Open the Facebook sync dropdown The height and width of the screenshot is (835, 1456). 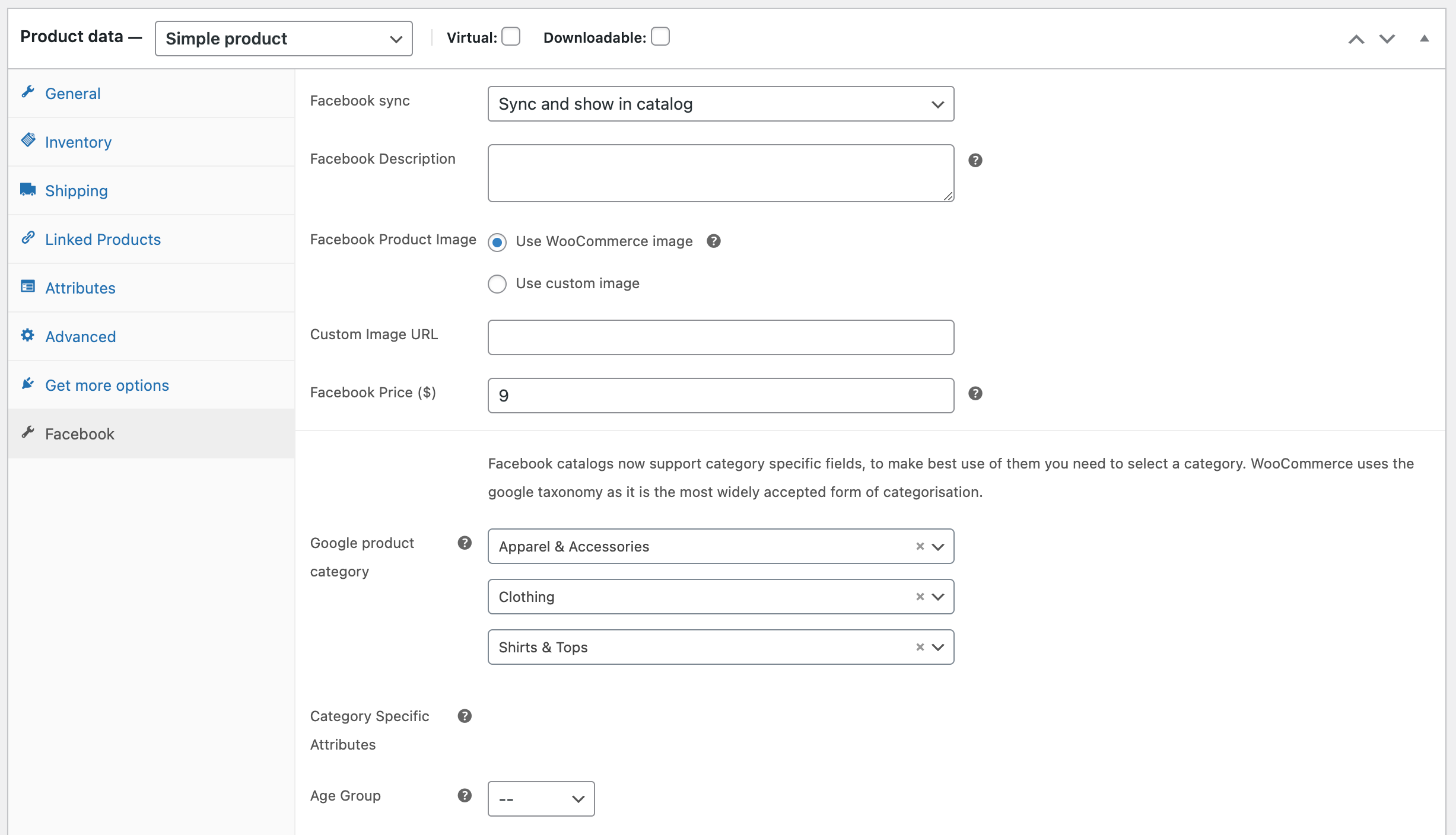pos(720,103)
